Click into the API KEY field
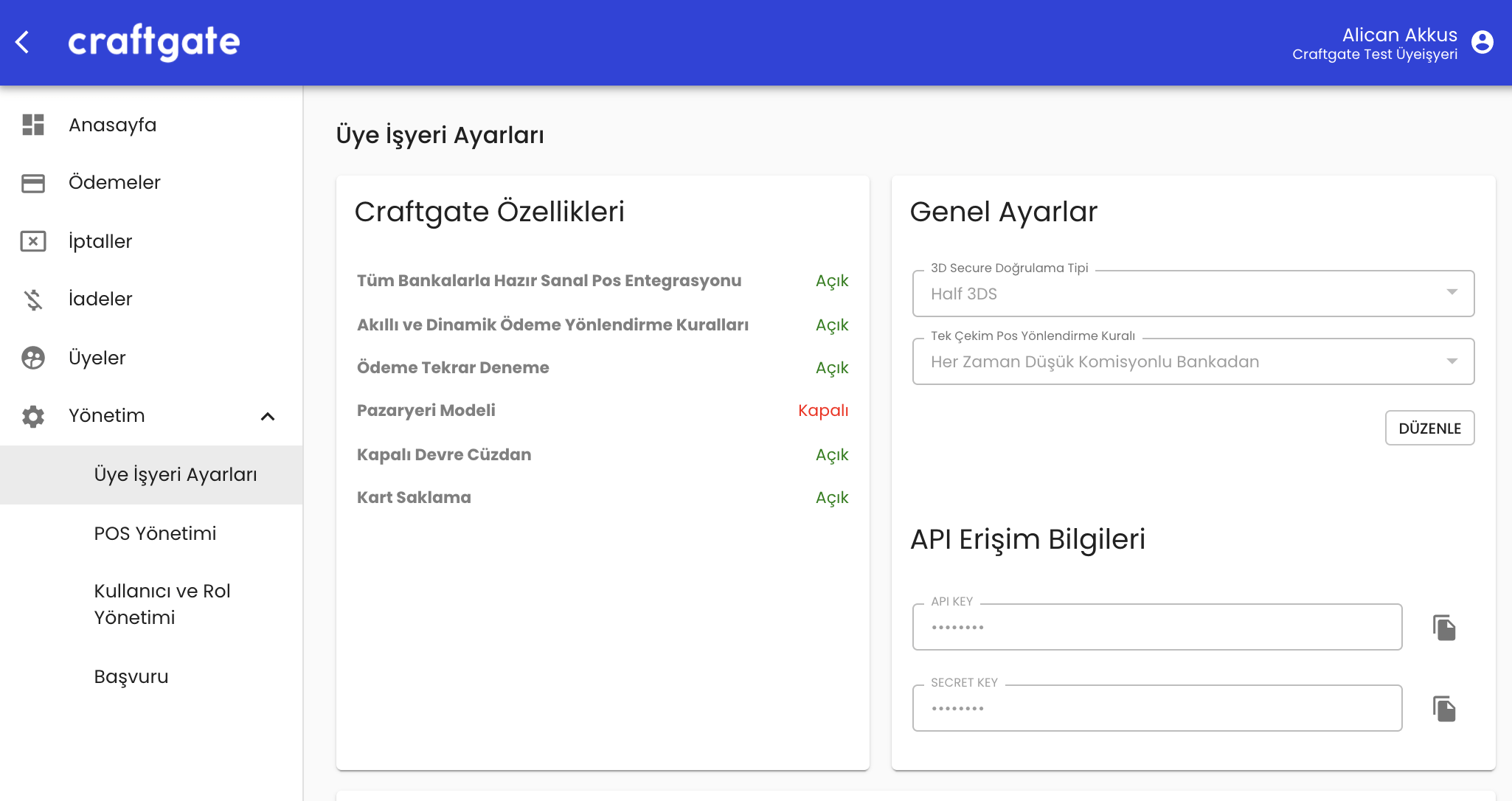 click(1156, 628)
